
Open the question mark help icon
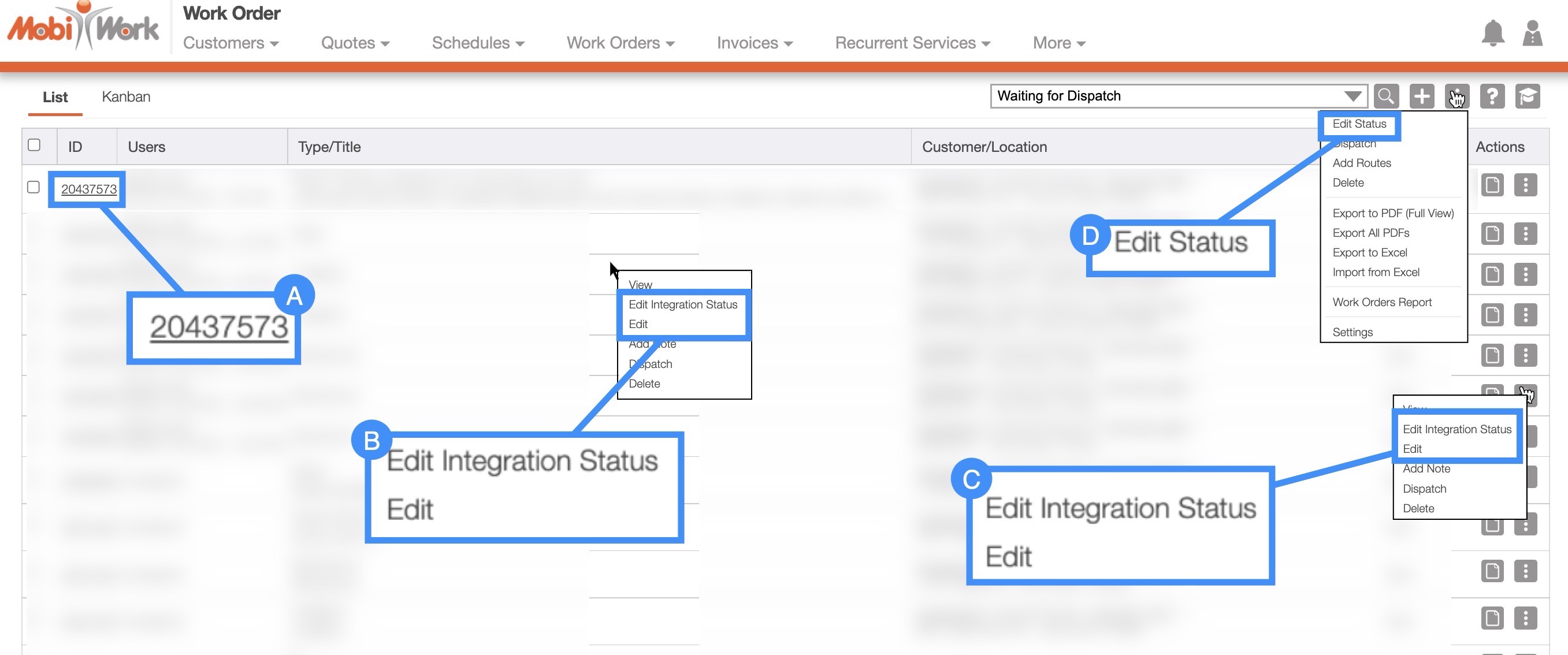1492,96
